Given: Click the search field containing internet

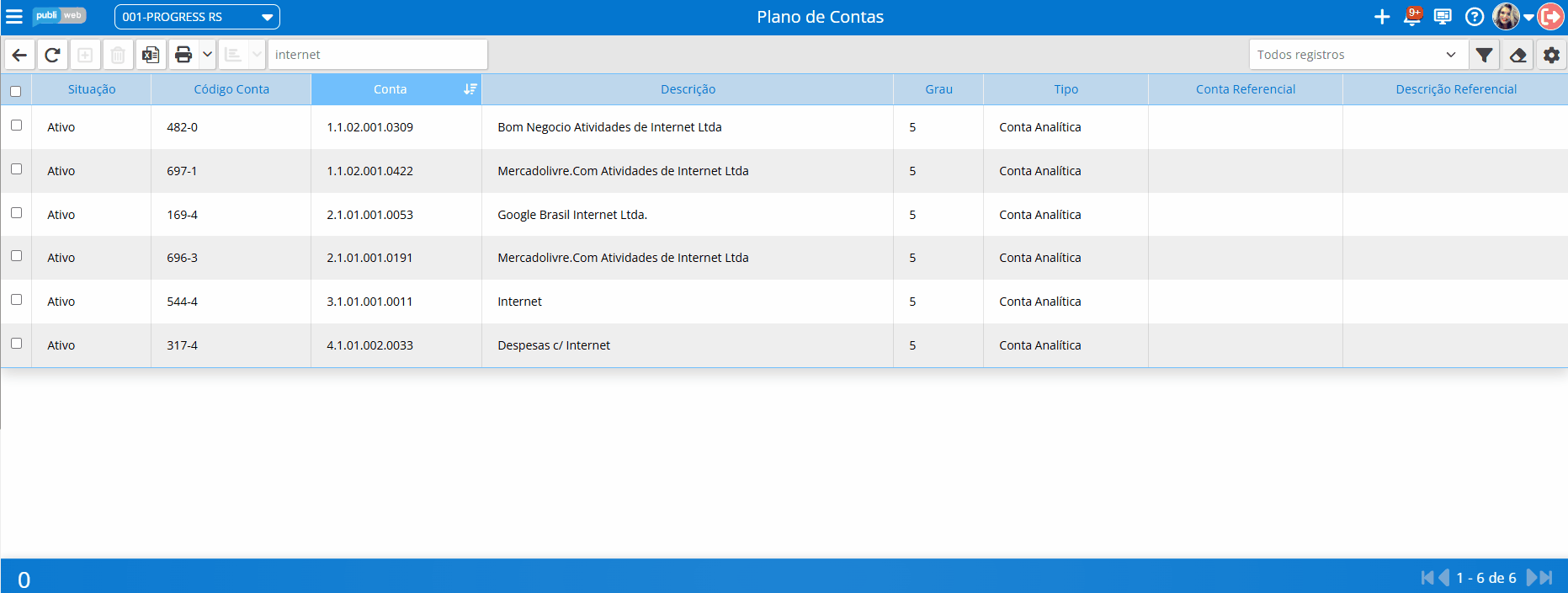Looking at the screenshot, I should click(x=378, y=55).
